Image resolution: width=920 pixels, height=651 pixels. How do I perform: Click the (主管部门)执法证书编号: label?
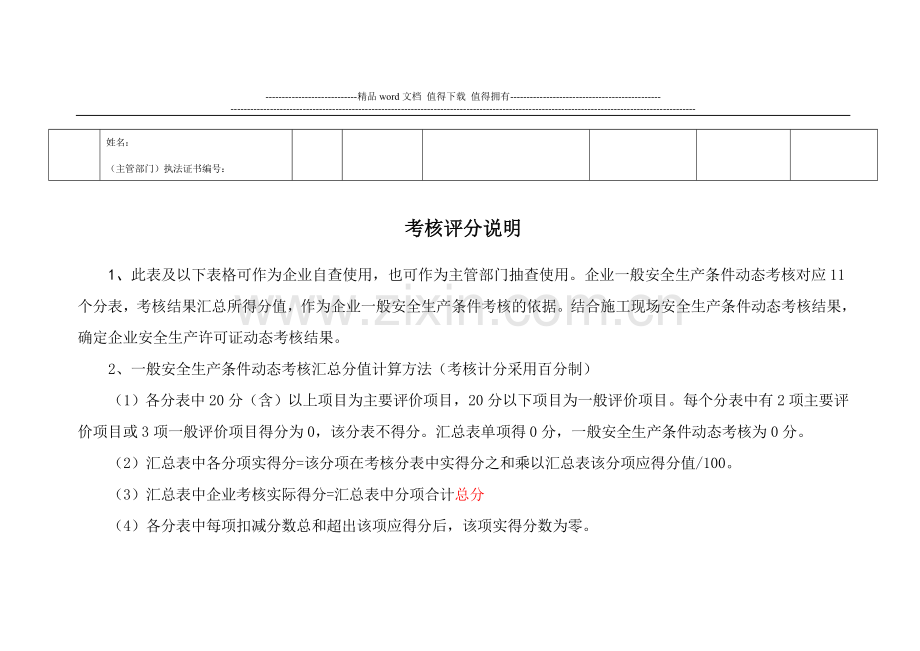167,169
